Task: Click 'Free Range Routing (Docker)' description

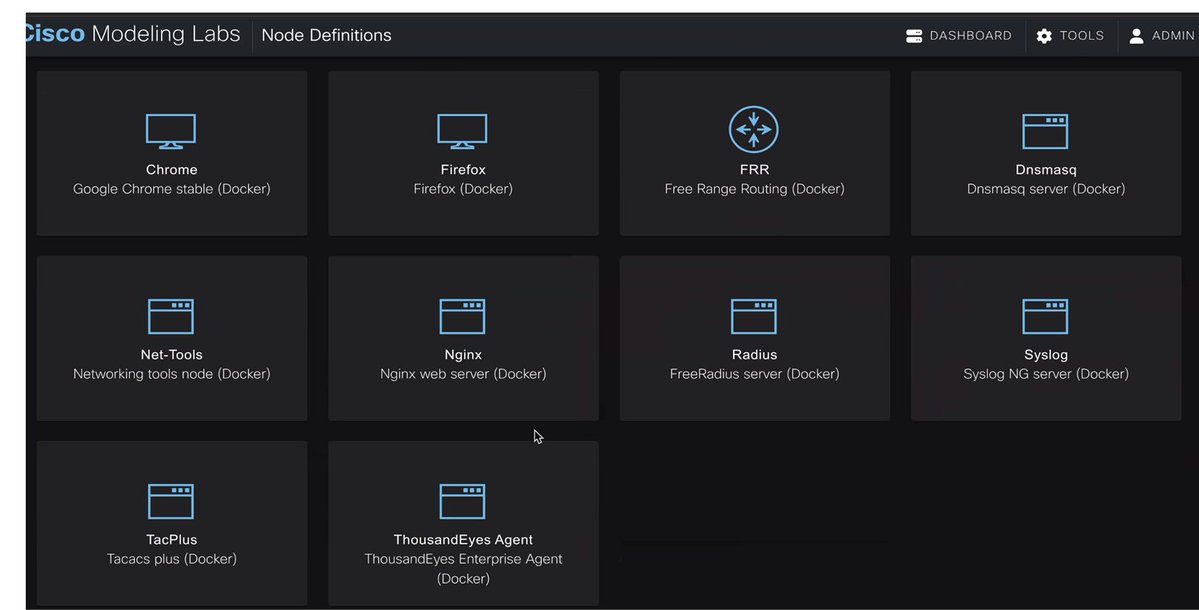Action: coord(754,189)
